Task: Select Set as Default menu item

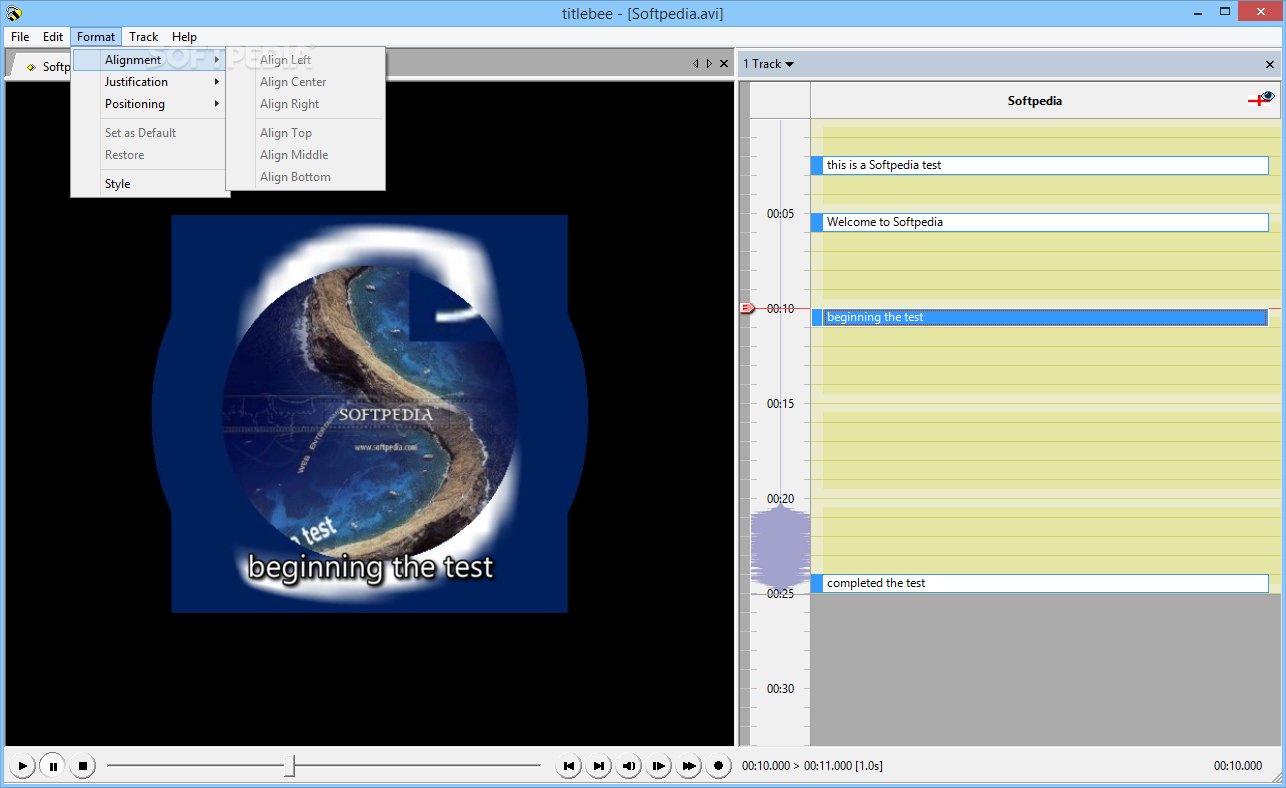Action: (150, 133)
